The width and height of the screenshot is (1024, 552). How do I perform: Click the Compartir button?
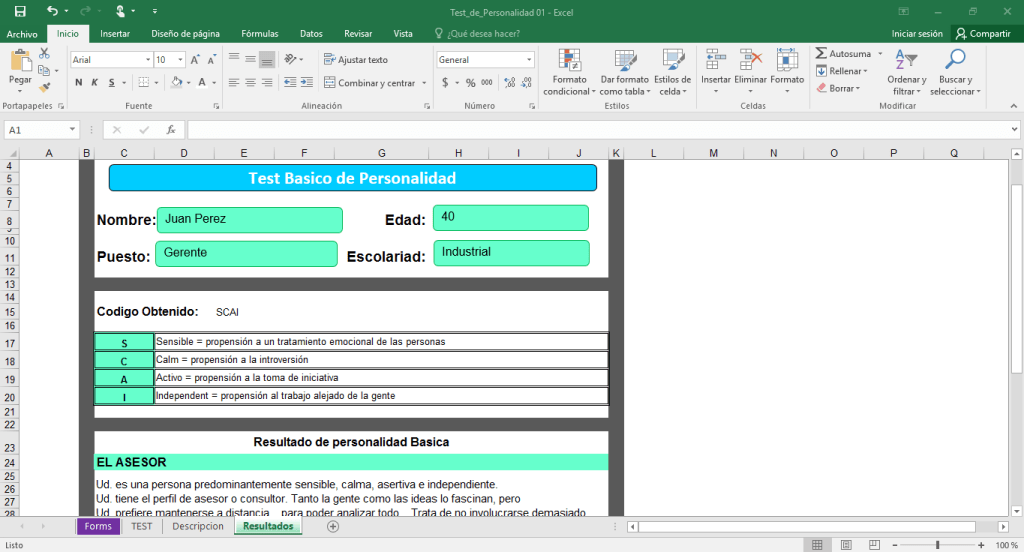coord(982,33)
